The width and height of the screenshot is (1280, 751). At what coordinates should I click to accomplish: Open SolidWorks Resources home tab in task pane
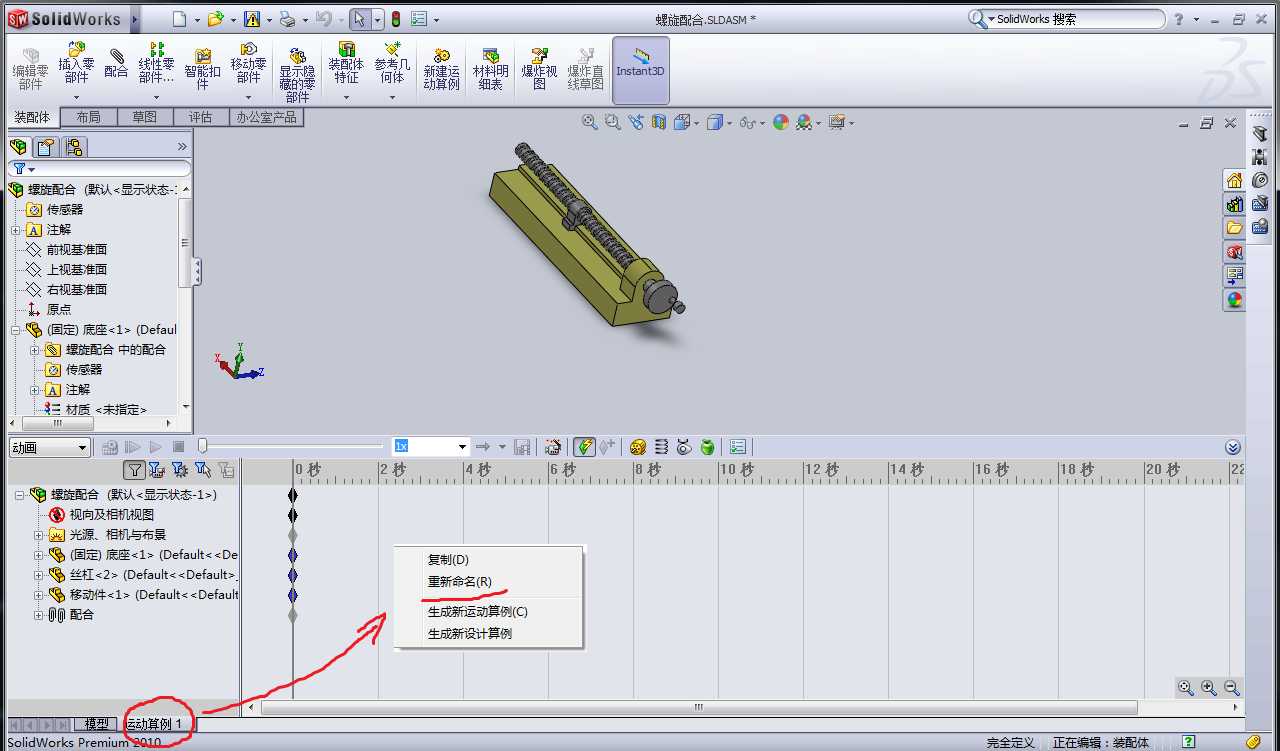[1235, 181]
